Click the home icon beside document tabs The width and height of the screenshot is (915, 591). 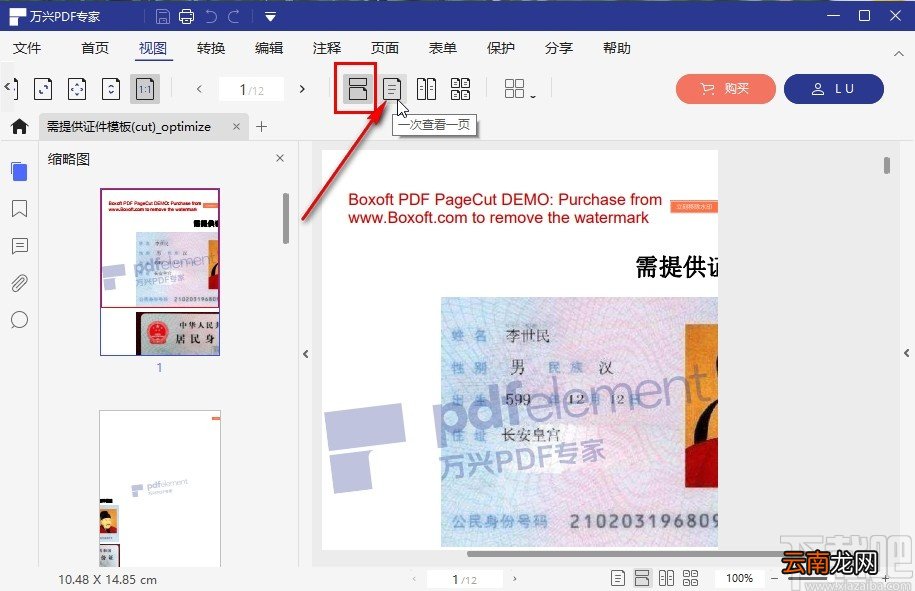[x=19, y=126]
